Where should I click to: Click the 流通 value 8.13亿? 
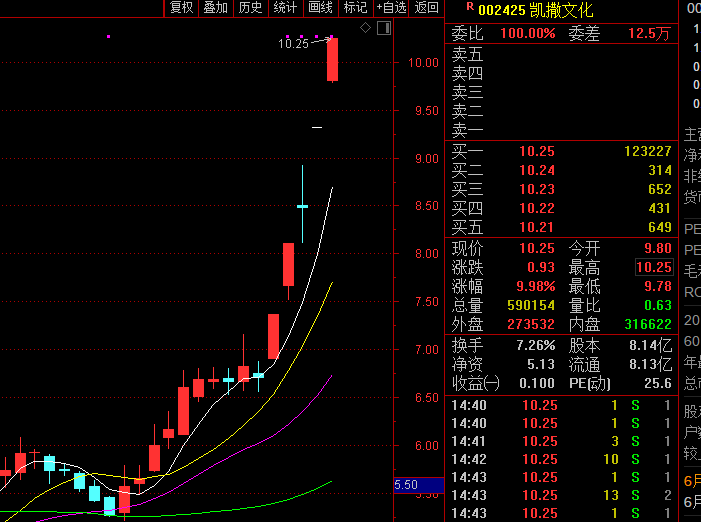[651, 365]
